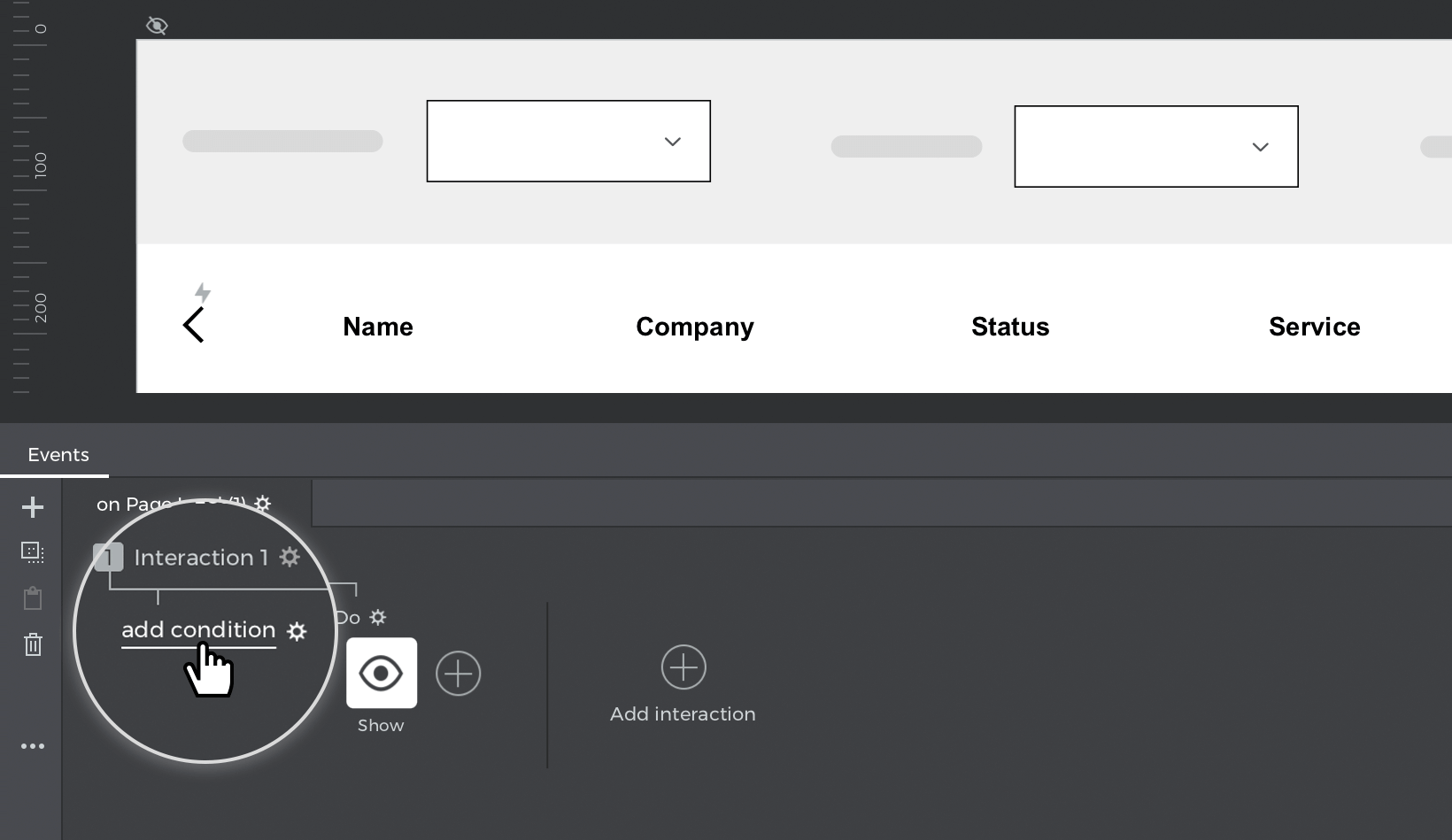The image size is (1452, 840).
Task: Add a new action with plus circle after Show
Action: point(459,674)
